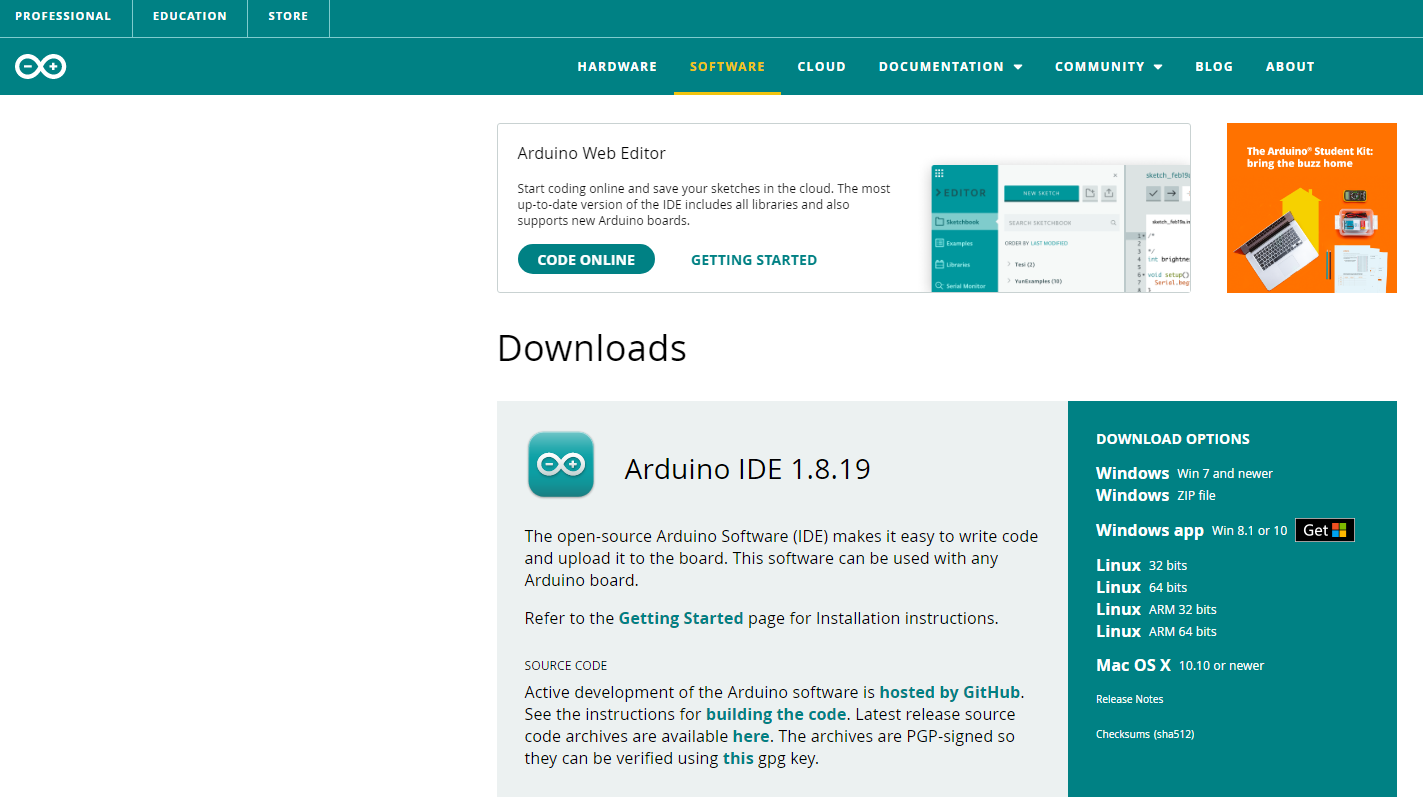Open the Education top tab
The image size is (1423, 810).
[190, 16]
